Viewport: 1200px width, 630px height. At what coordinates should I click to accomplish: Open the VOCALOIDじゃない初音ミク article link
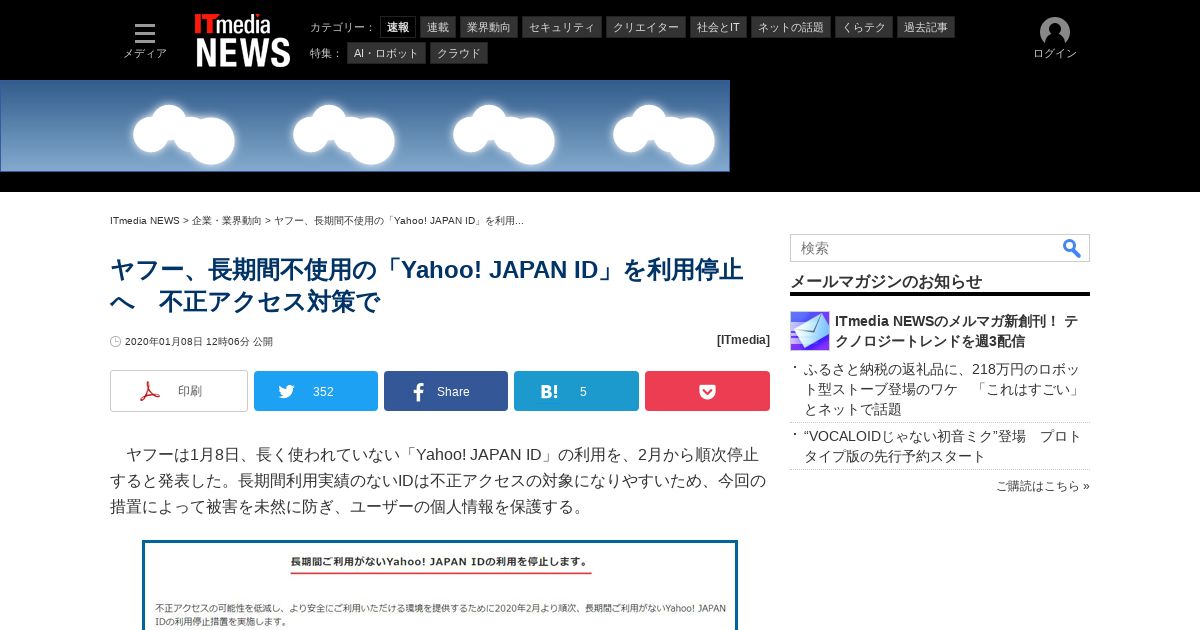point(943,446)
